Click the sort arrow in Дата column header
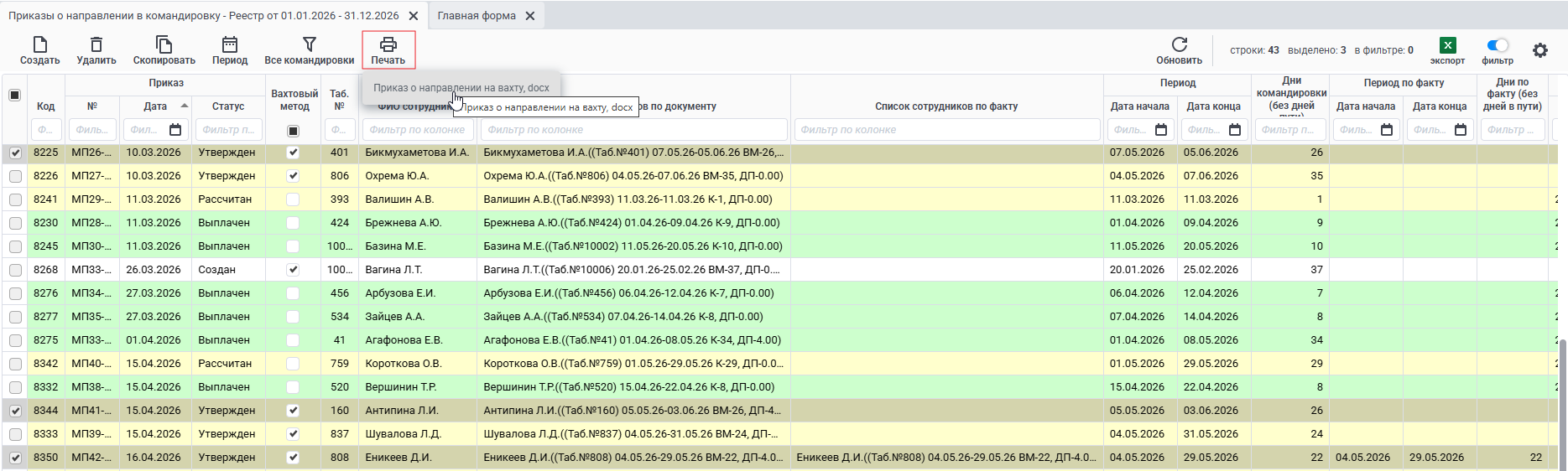The width and height of the screenshot is (1568, 471). click(x=185, y=106)
